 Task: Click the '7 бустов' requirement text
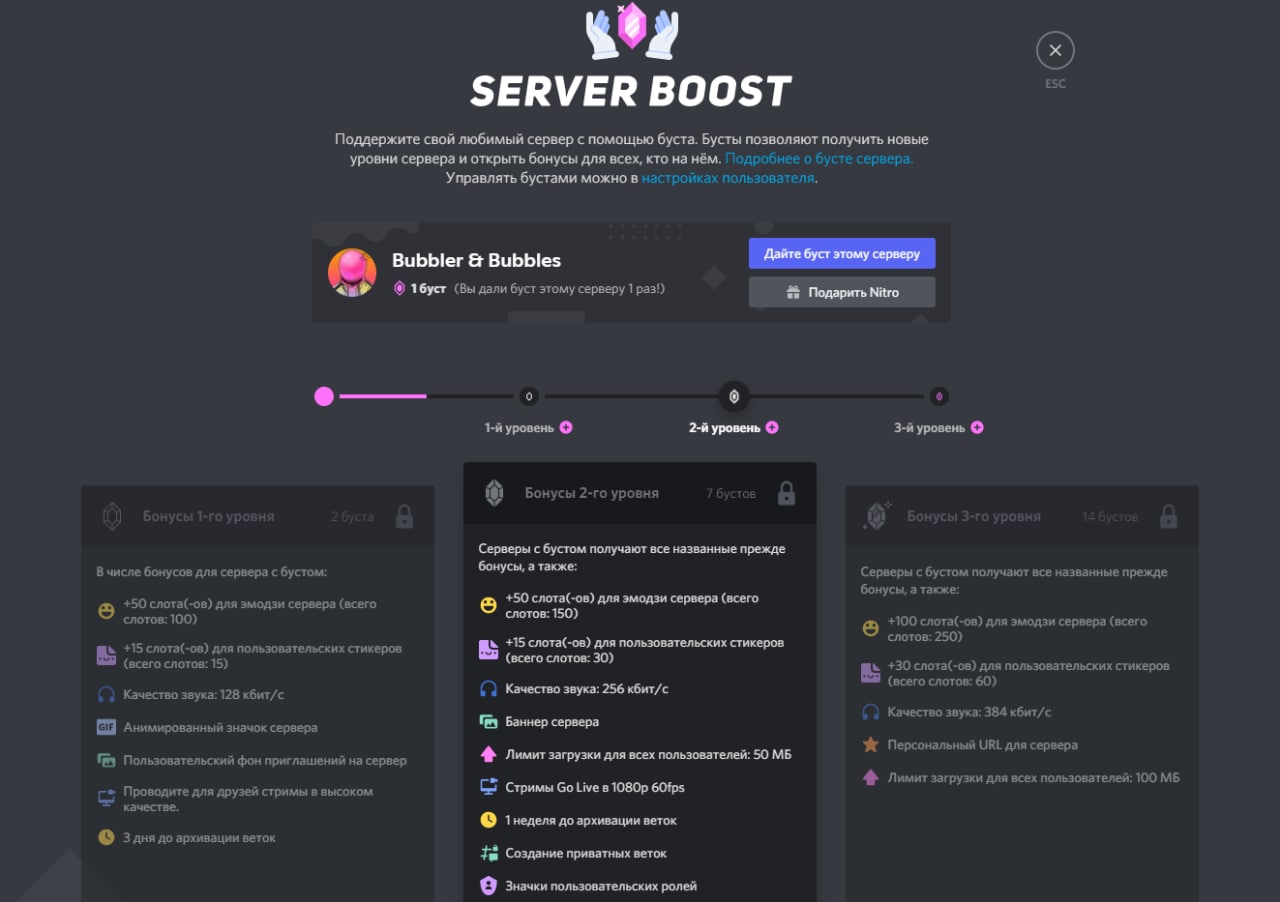pos(731,494)
